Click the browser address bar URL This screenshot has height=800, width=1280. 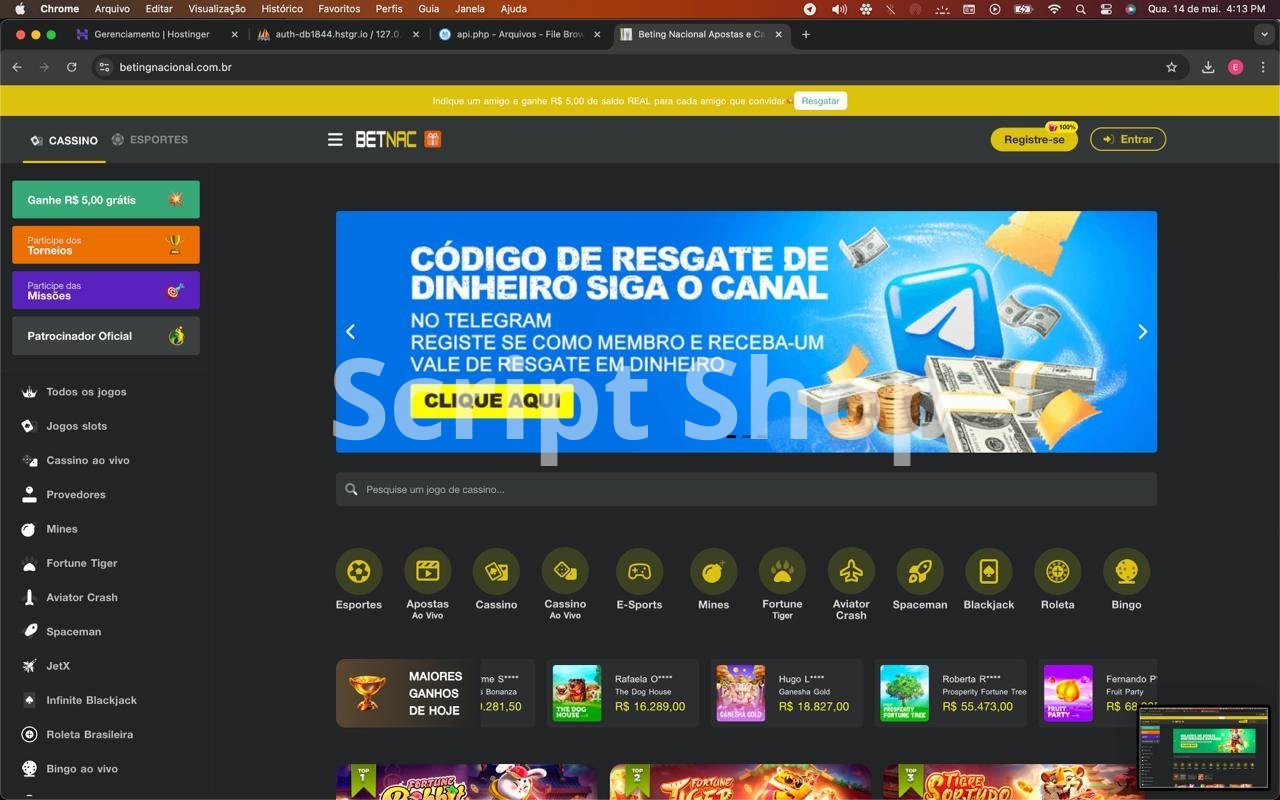pos(176,67)
